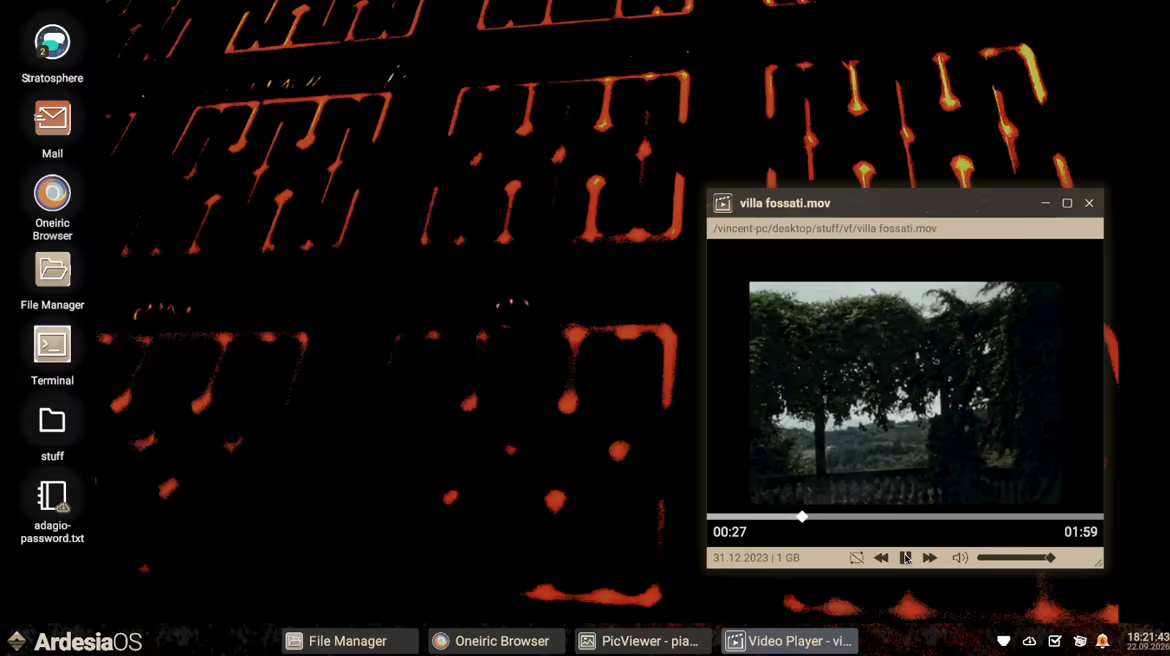Open the notifications bell tray icon
Screen dimensions: 1170x656
(1103, 641)
